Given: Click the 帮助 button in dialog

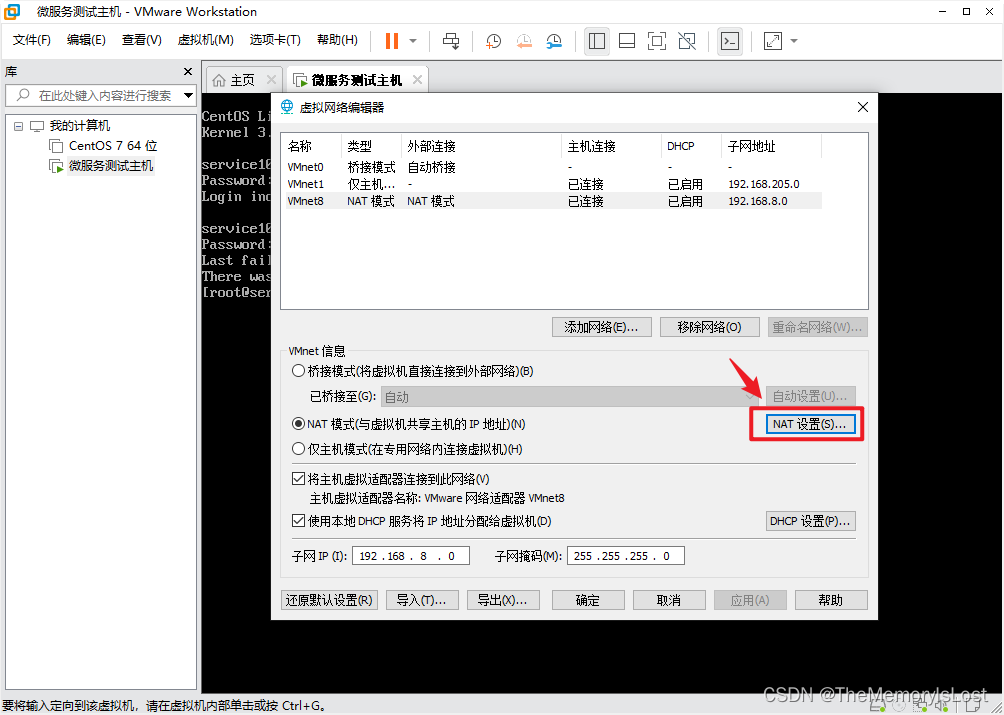Looking at the screenshot, I should [x=831, y=600].
